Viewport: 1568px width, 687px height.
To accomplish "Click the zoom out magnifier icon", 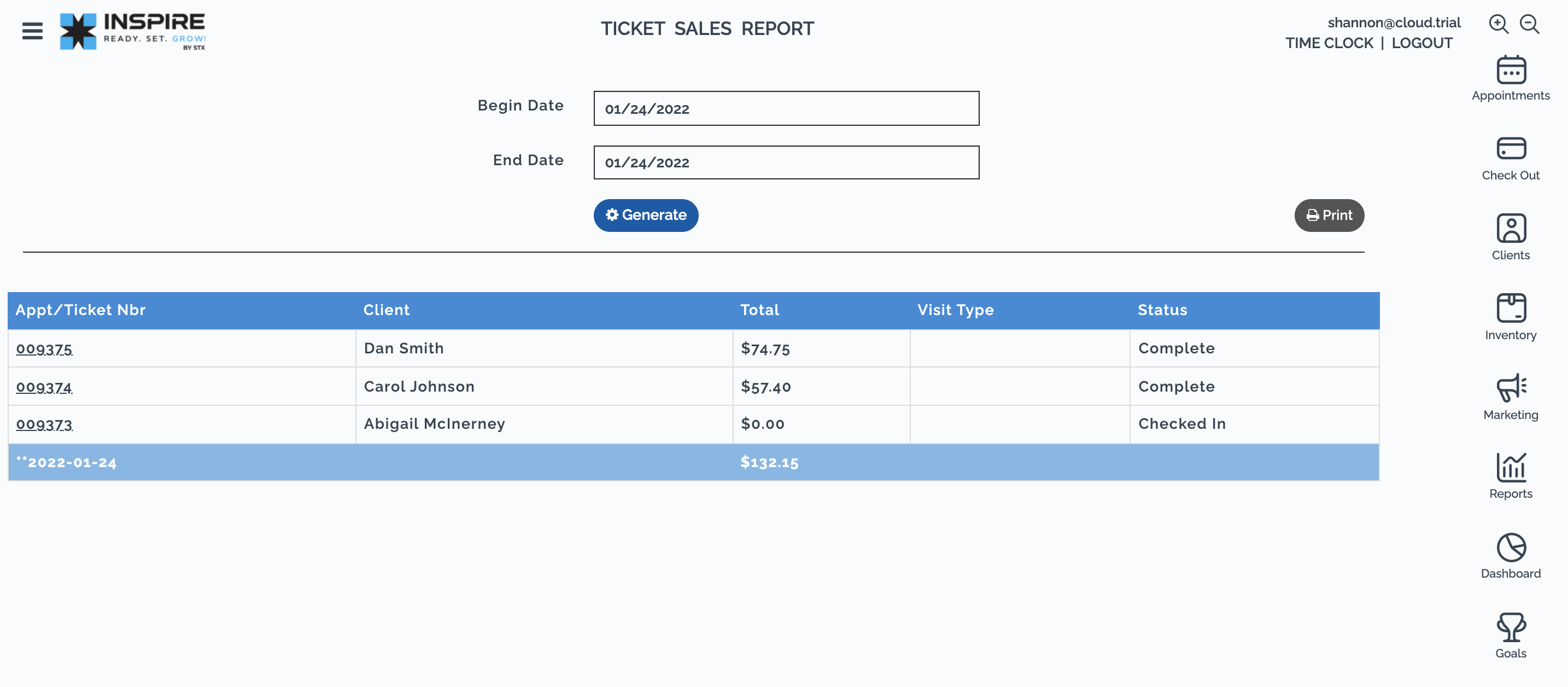I will [1530, 25].
